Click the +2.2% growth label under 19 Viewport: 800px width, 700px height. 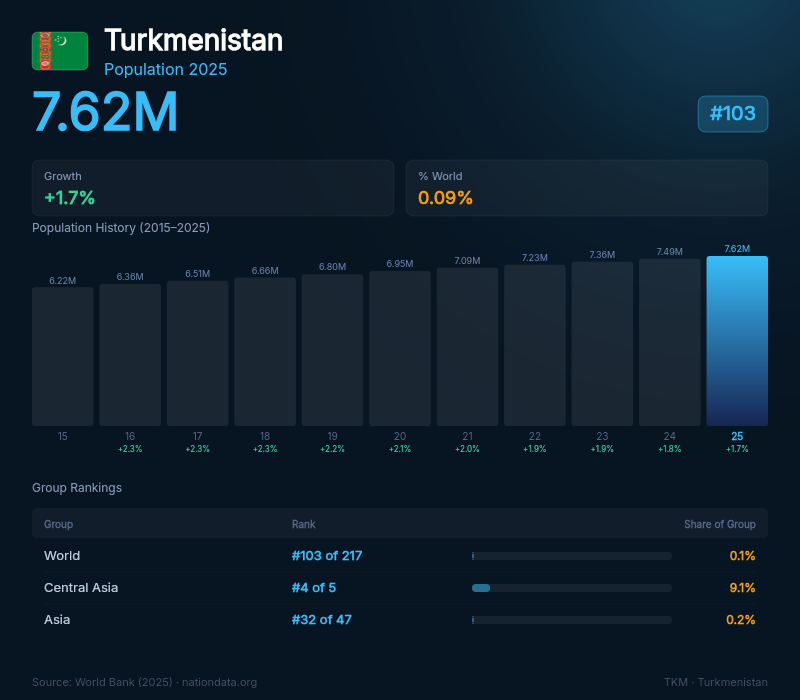[x=333, y=449]
